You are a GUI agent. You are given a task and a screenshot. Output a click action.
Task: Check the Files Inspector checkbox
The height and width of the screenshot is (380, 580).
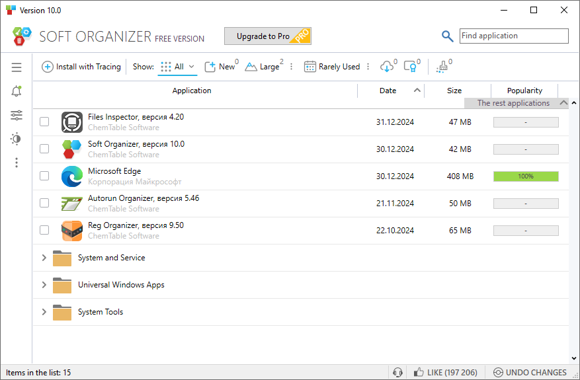[x=44, y=122]
